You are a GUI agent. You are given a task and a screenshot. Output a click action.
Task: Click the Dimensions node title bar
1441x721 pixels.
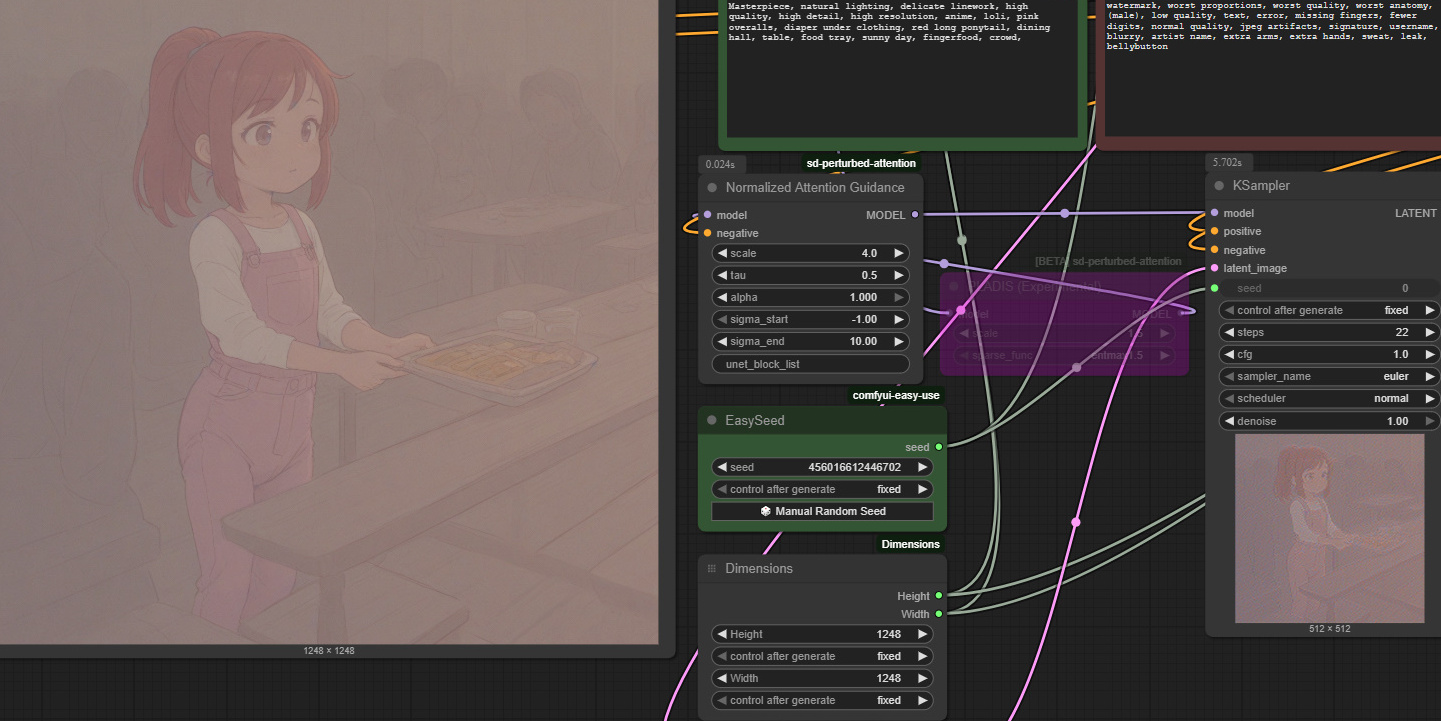tap(822, 568)
